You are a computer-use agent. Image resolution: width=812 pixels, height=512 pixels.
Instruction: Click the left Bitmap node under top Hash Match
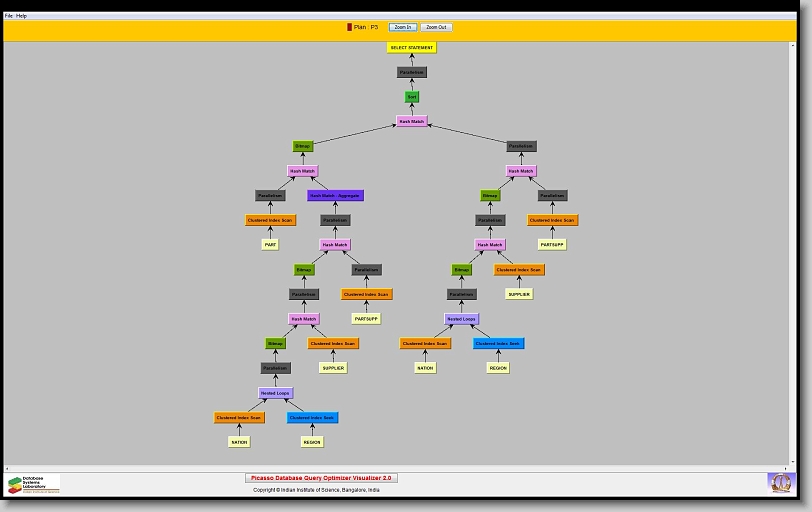pos(302,147)
